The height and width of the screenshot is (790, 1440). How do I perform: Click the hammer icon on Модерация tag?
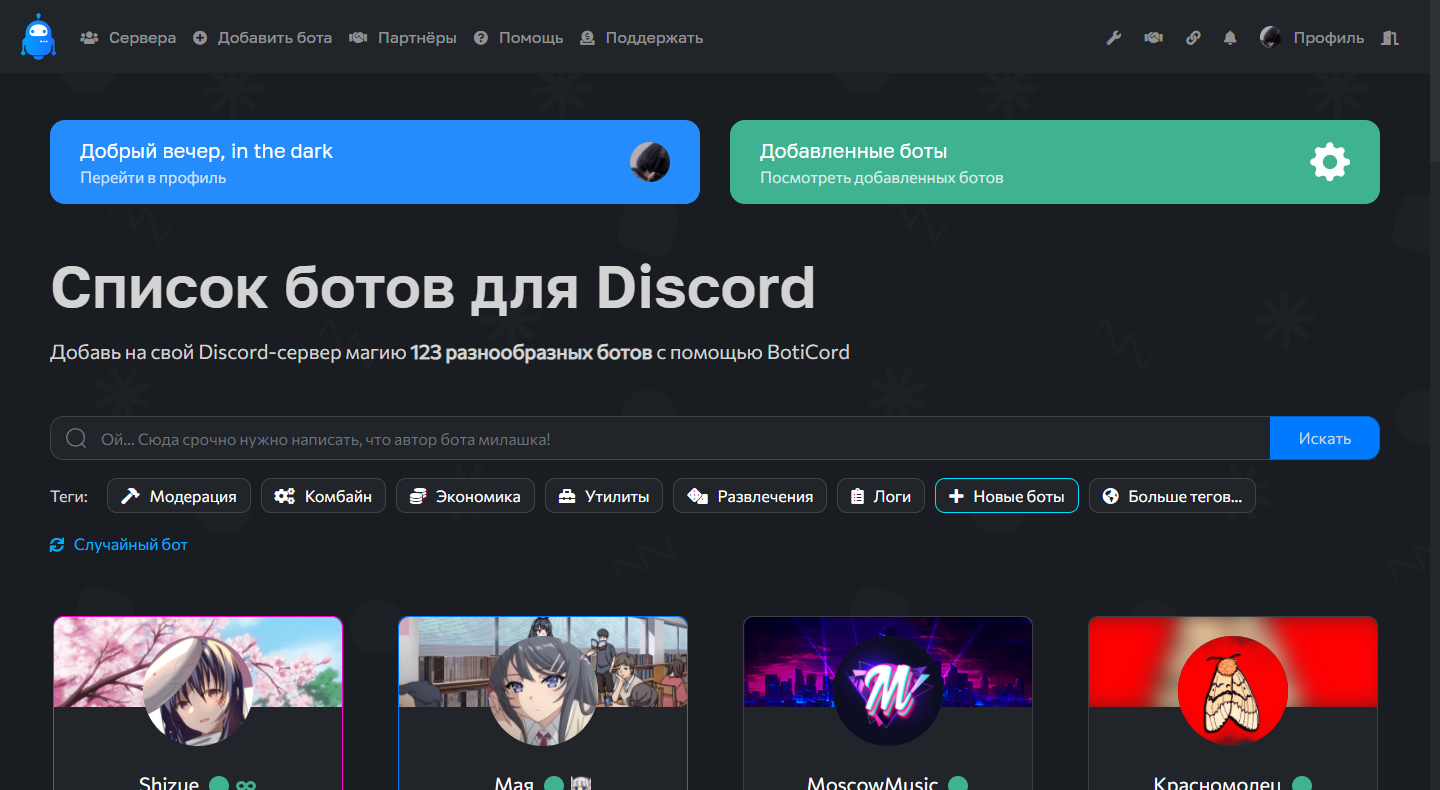tap(130, 496)
